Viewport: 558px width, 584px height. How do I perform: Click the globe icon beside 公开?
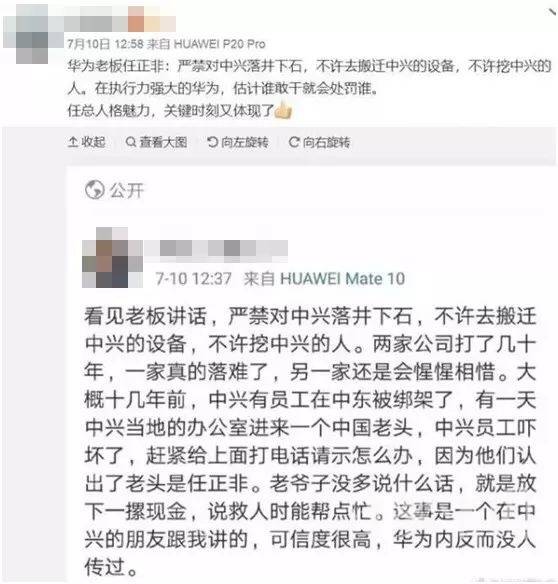94,190
